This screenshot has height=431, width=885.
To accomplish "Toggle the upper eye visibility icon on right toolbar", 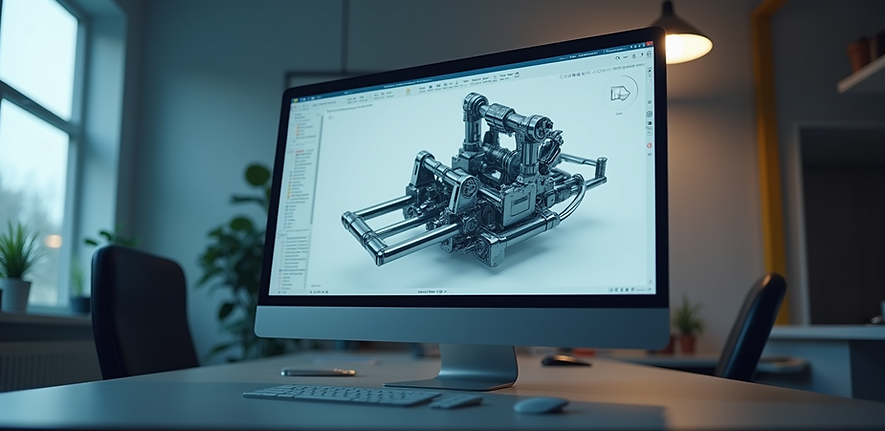I will [649, 102].
